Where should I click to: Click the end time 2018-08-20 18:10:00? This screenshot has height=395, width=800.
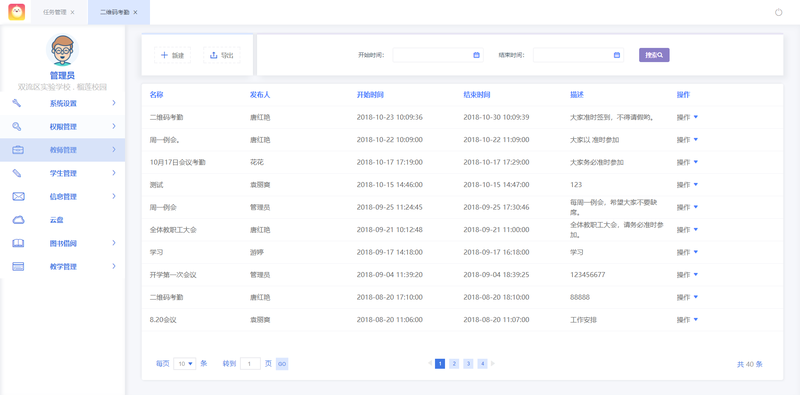coord(496,297)
